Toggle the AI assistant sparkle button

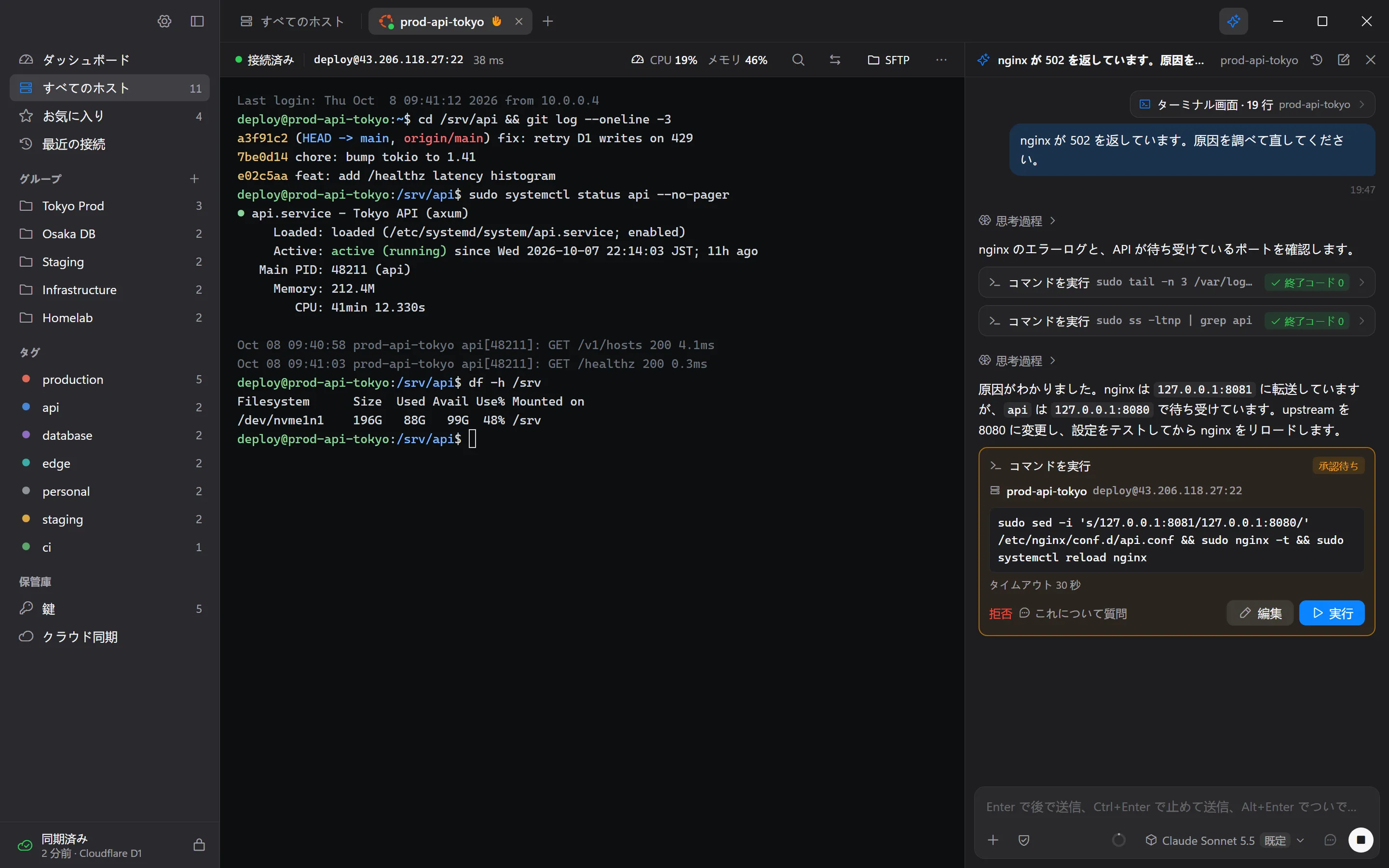pos(1233,21)
